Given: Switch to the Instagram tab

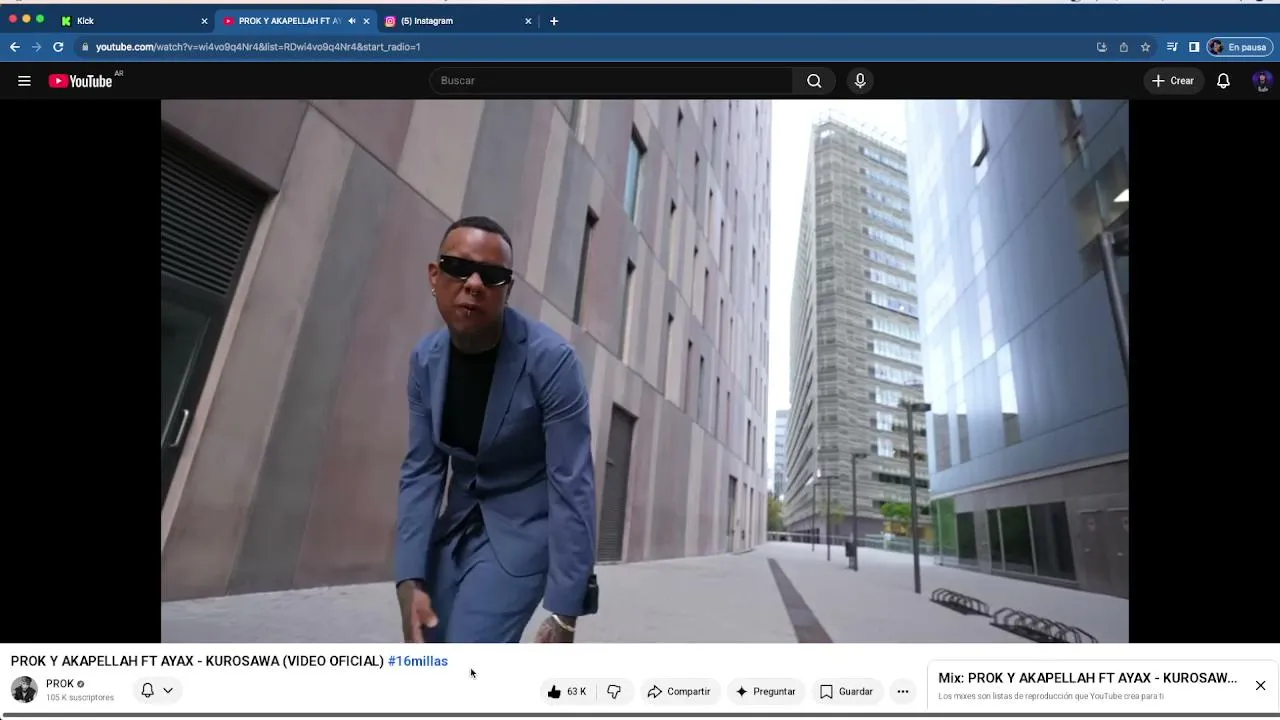Looking at the screenshot, I should [x=455, y=21].
